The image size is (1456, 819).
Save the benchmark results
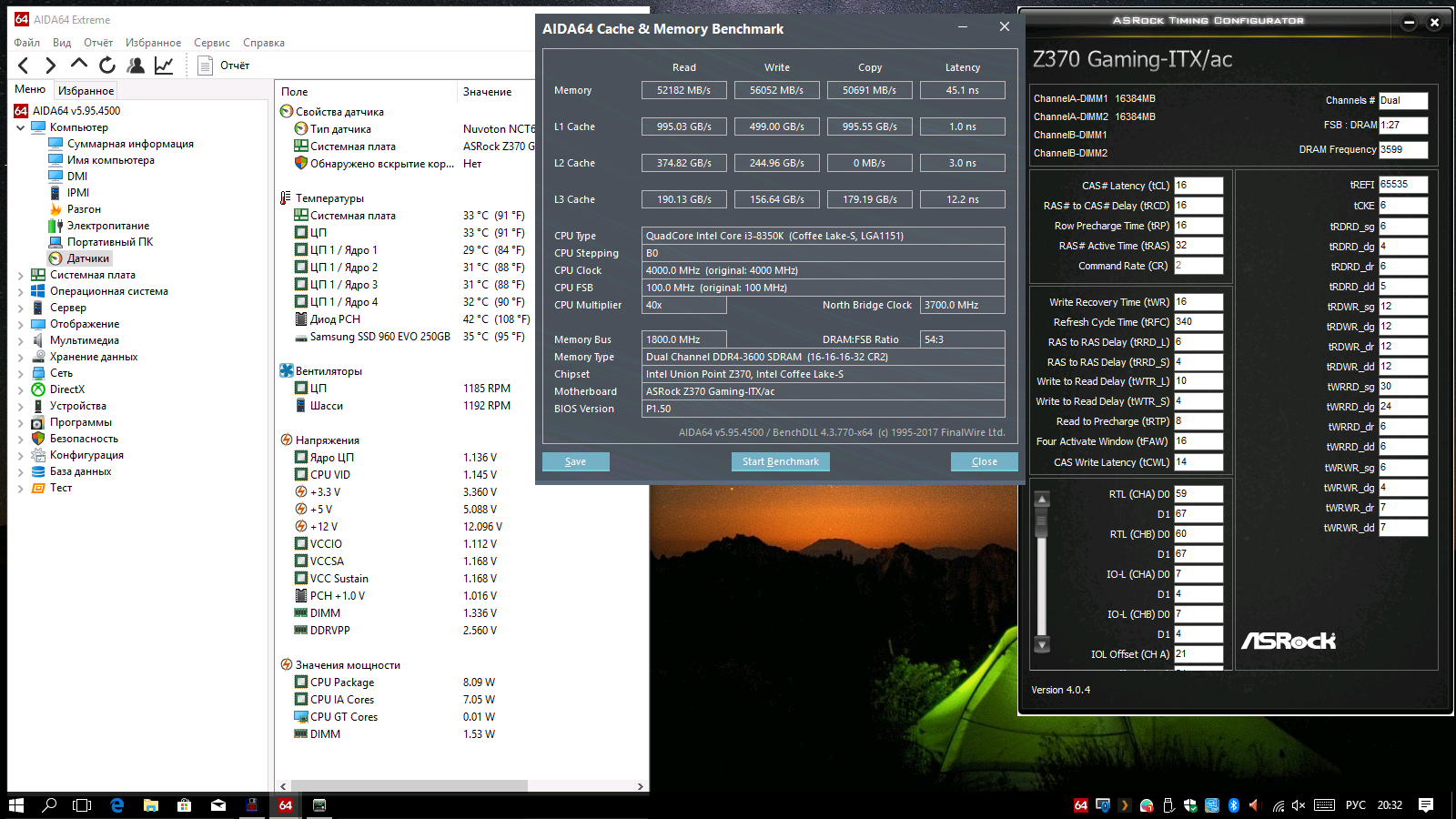(576, 462)
